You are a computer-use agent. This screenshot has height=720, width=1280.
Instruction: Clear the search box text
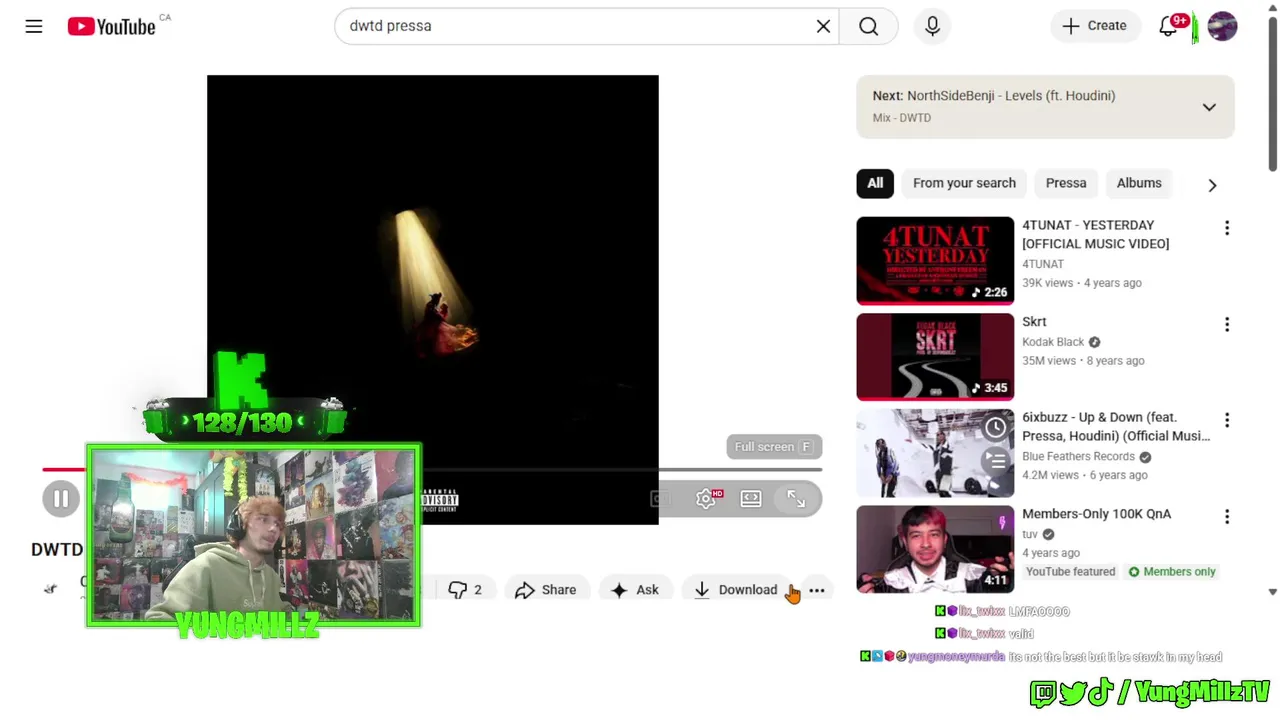823,26
